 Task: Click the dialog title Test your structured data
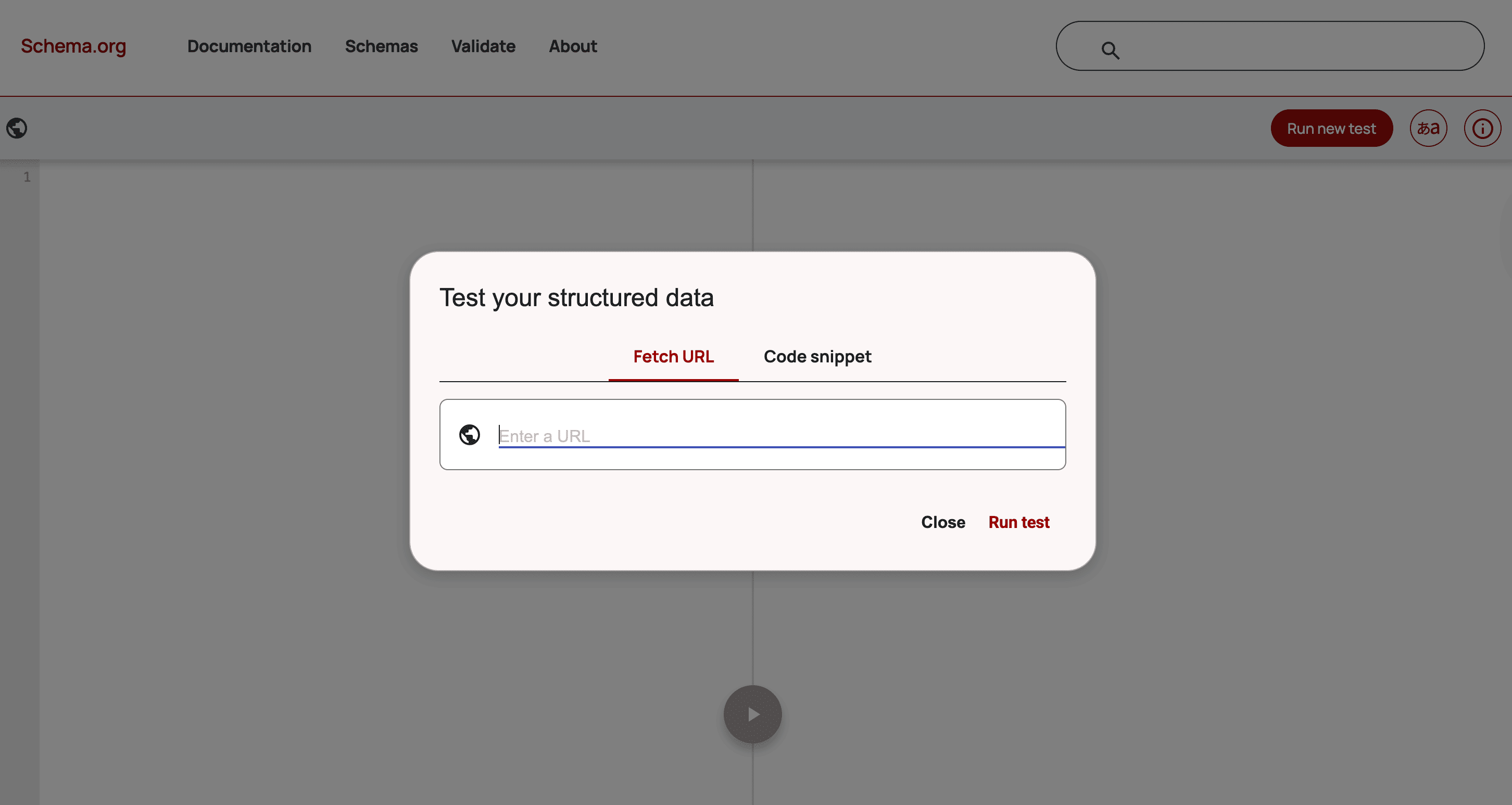coord(577,298)
